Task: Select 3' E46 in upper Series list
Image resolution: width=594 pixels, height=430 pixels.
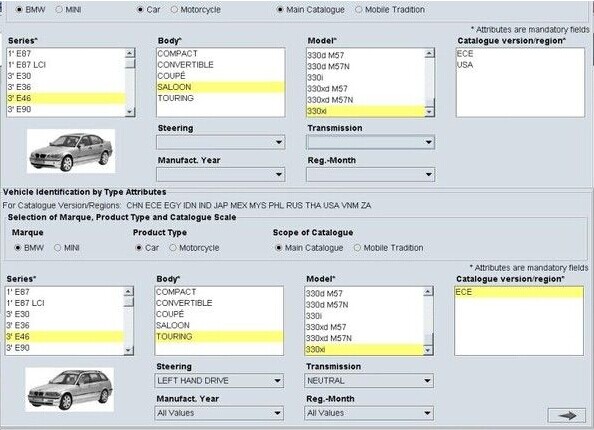Action: 66,98
